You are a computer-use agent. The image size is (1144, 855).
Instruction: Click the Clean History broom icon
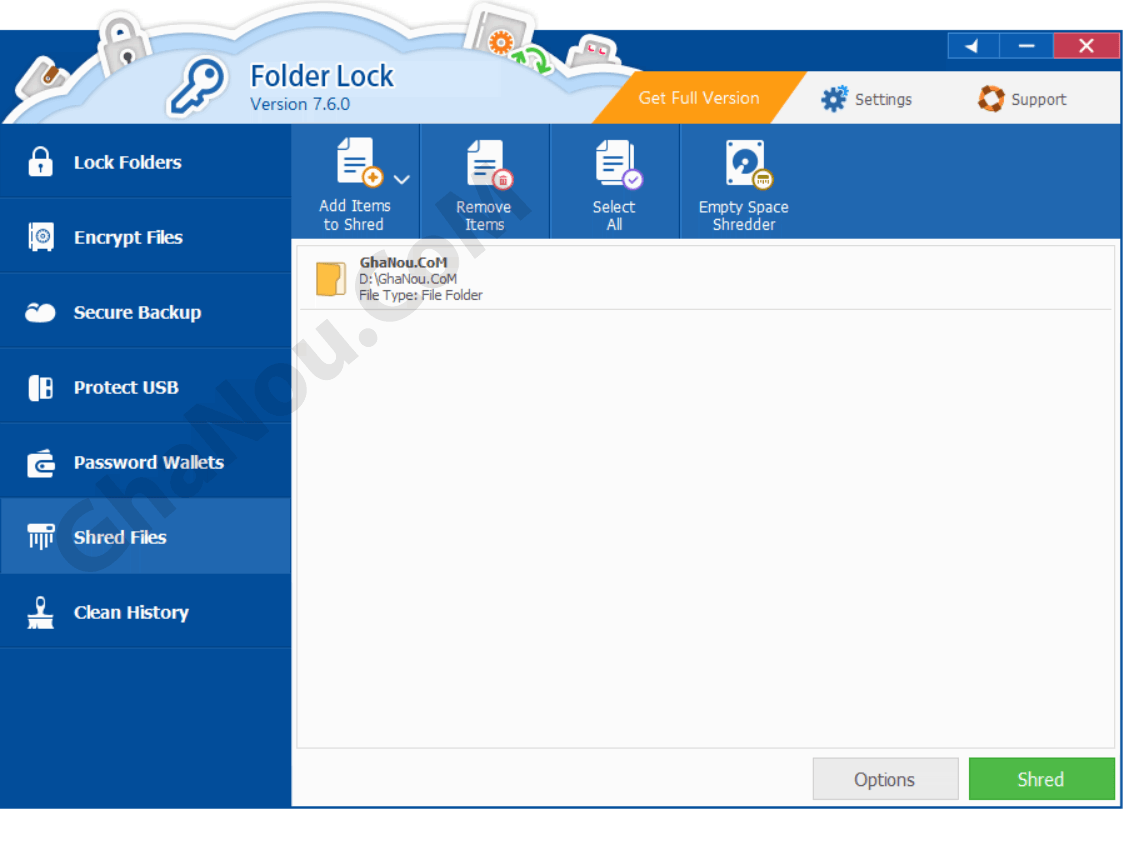coord(40,613)
